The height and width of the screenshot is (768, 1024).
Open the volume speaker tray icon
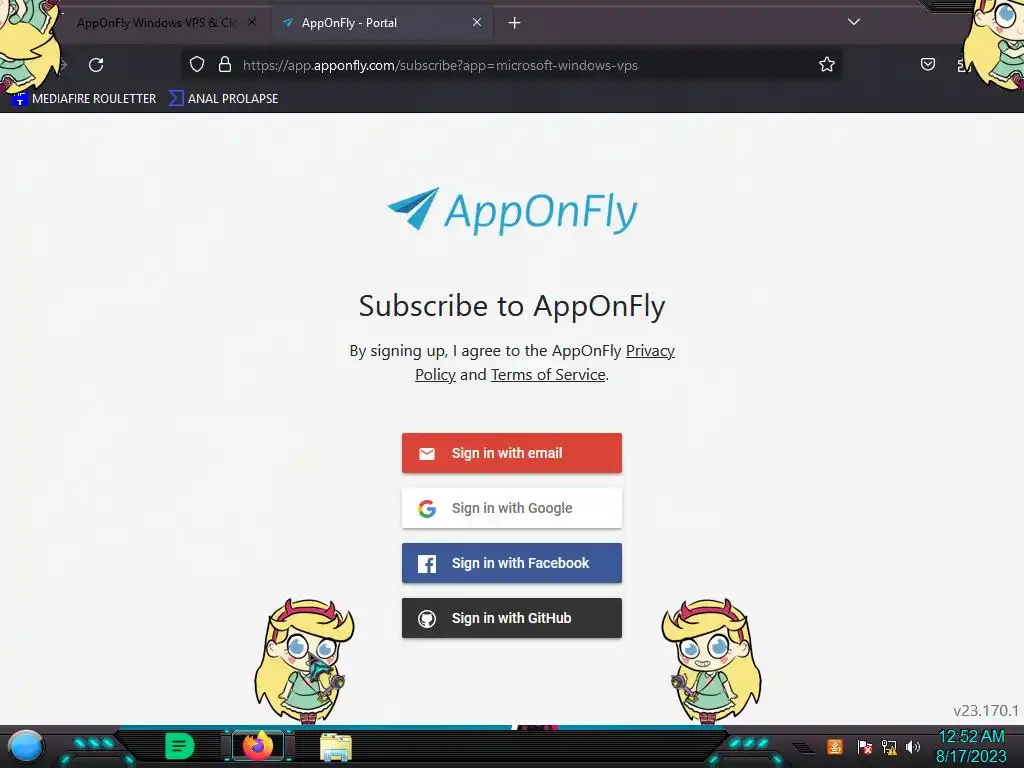point(912,746)
